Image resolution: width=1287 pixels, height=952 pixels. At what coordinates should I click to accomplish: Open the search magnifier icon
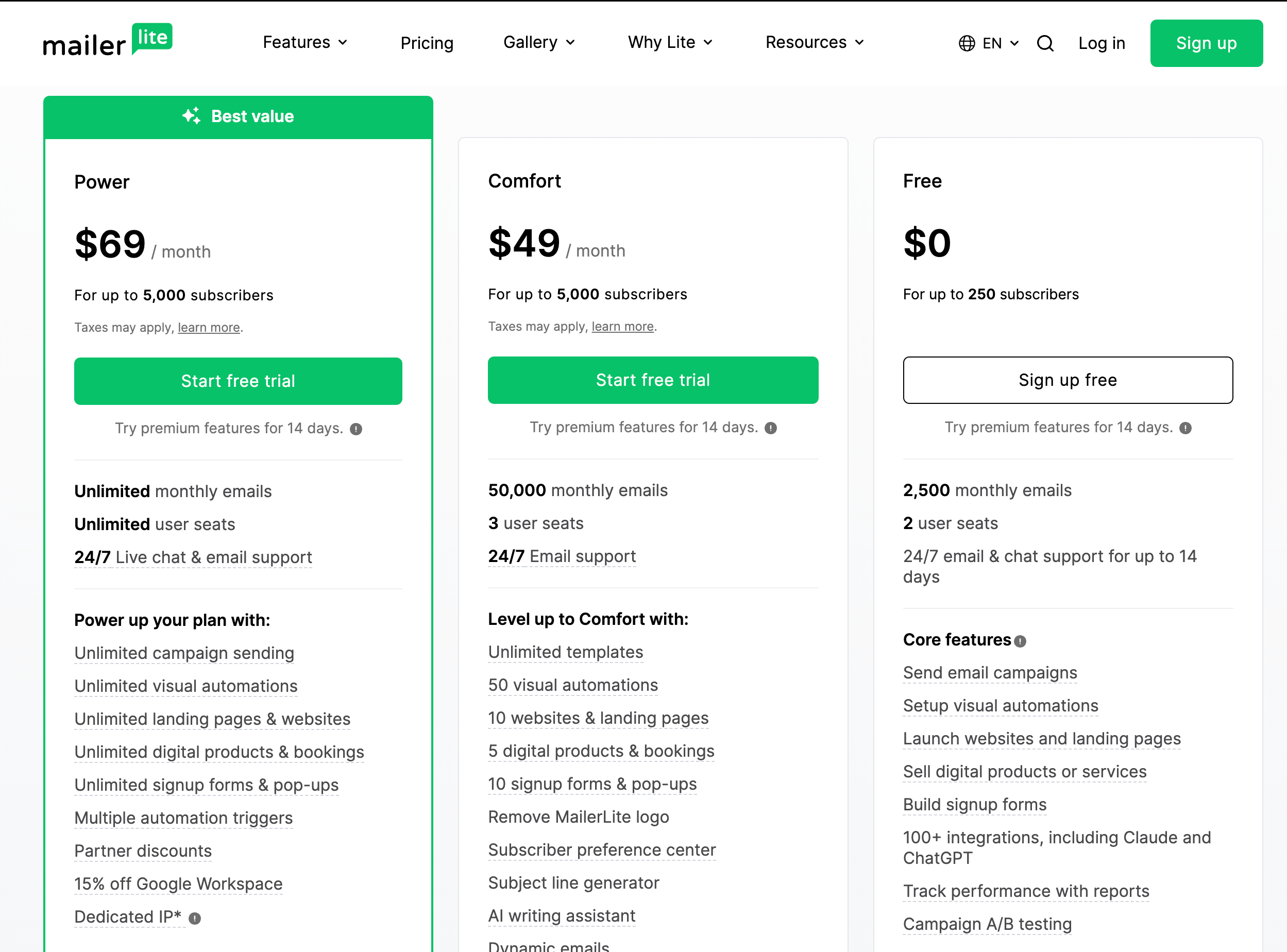pos(1045,43)
